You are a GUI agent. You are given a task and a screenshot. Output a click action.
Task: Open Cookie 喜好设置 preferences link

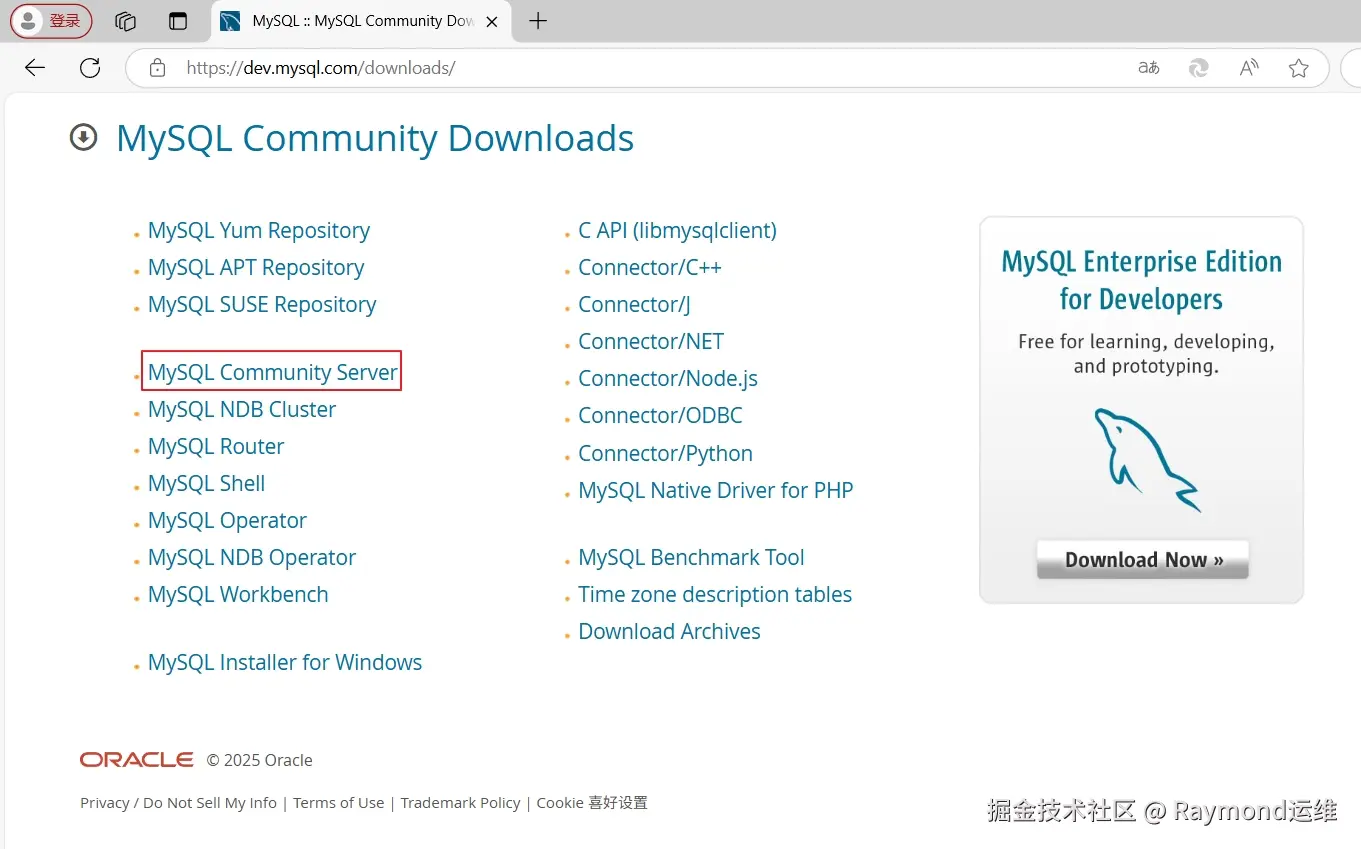click(x=592, y=802)
